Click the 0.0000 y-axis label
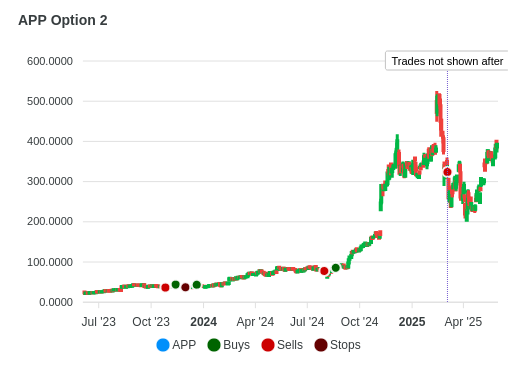The image size is (530, 380). [56, 302]
